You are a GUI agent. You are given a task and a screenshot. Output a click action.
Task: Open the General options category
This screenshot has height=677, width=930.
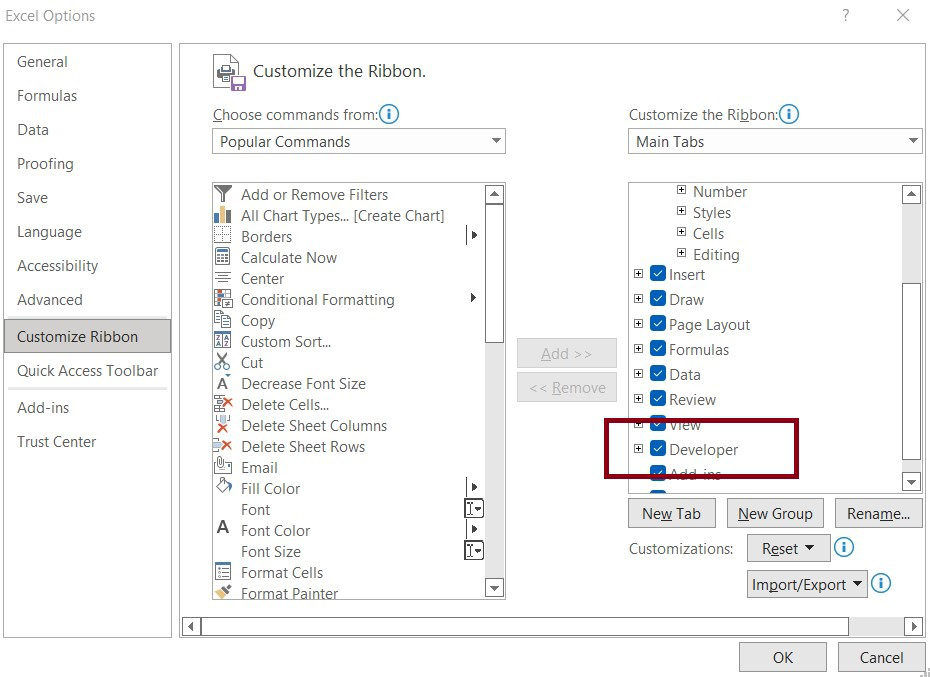[87, 62]
